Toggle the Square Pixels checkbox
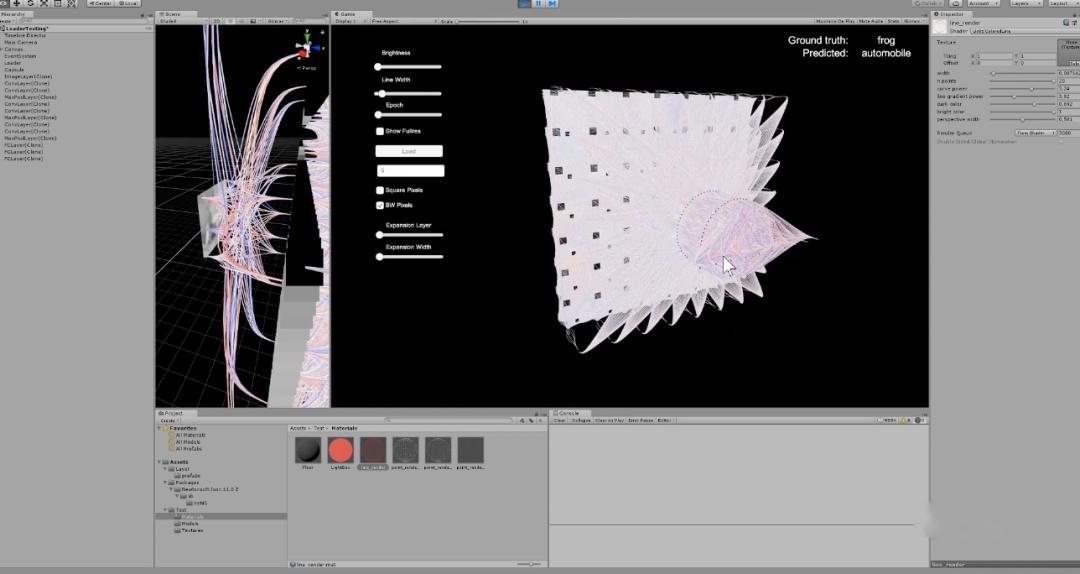Screen dimensions: 1080x574 pos(380,190)
